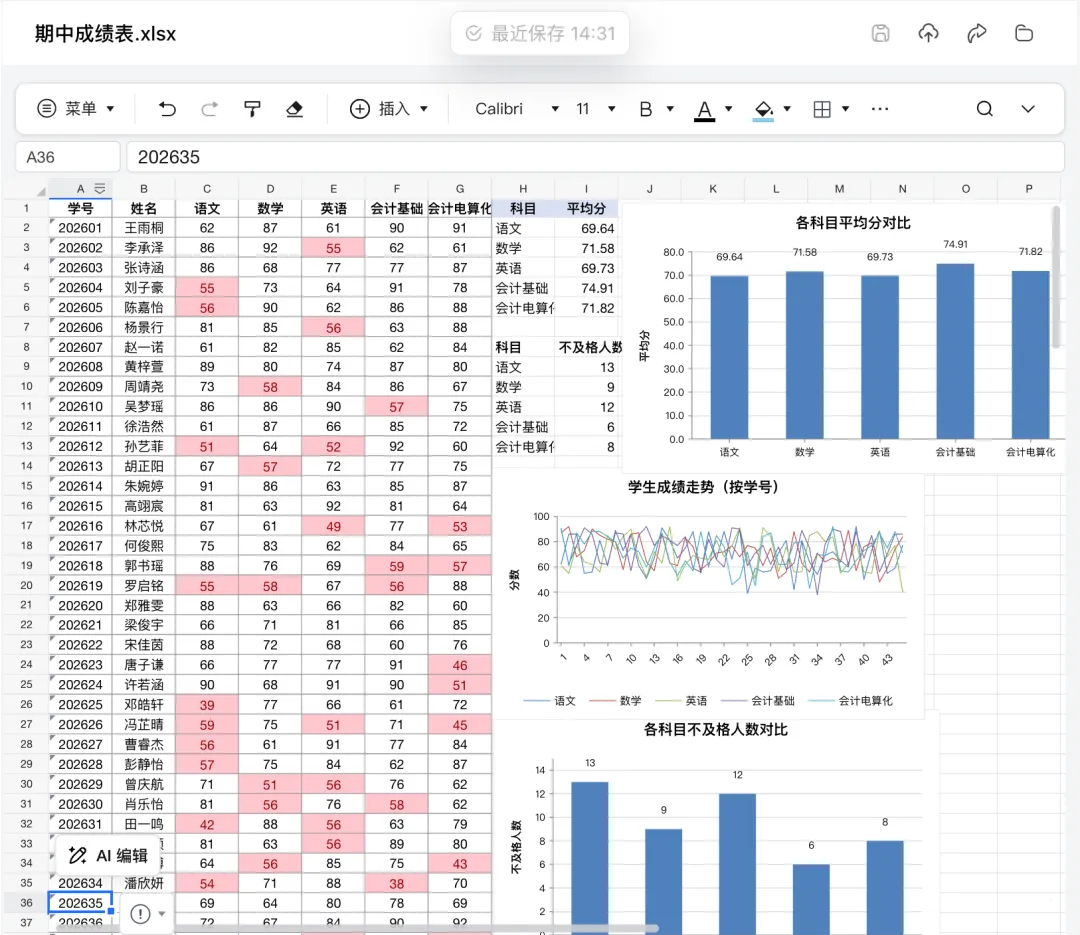Click the select-all corner triangle
The width and height of the screenshot is (1080, 935).
click(x=41, y=191)
